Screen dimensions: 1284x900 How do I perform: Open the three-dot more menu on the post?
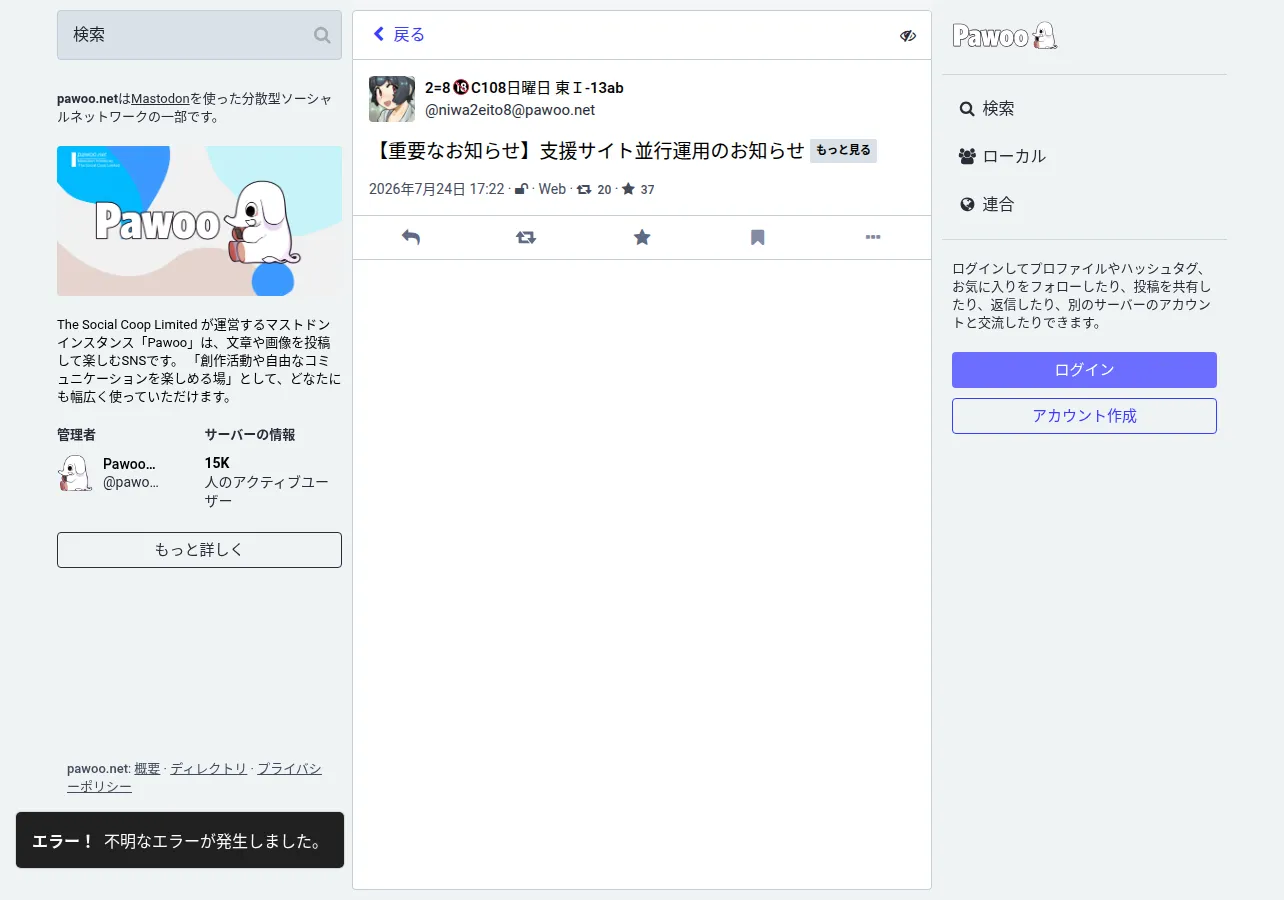click(x=873, y=237)
